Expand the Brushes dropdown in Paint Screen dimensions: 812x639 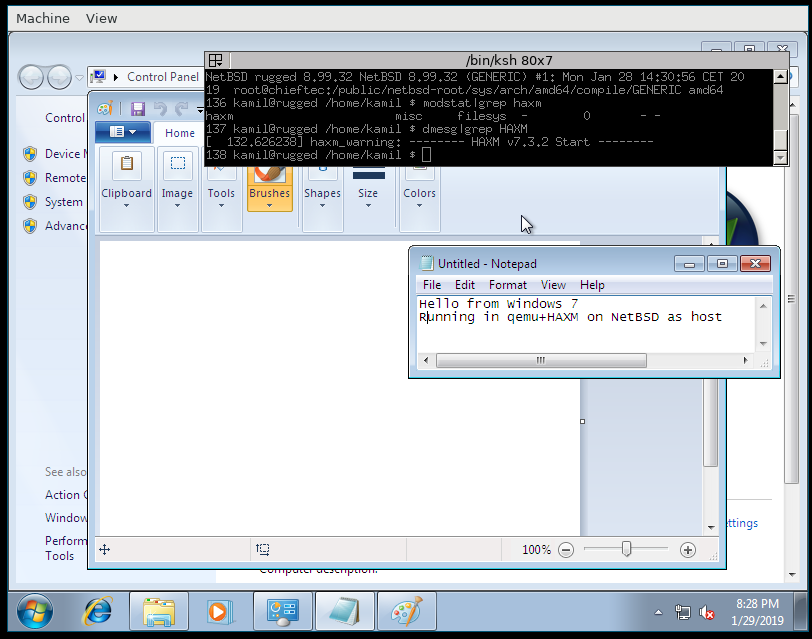click(269, 205)
